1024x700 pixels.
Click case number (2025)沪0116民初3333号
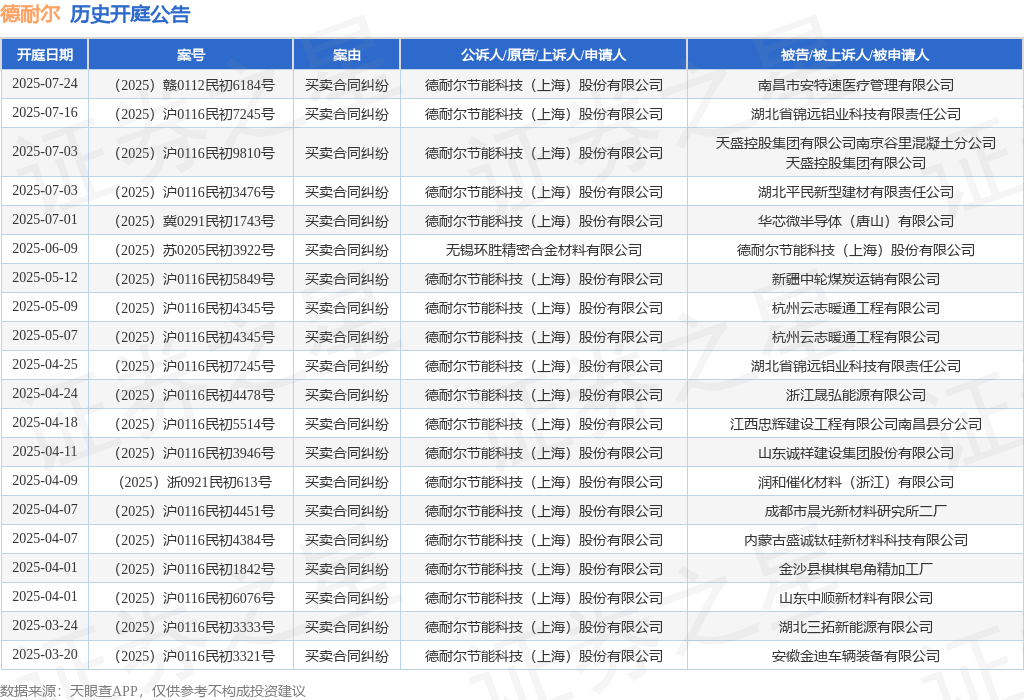tap(194, 627)
